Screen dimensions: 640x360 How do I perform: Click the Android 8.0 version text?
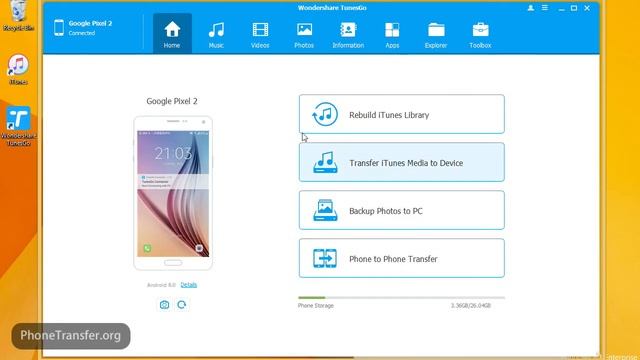point(161,285)
